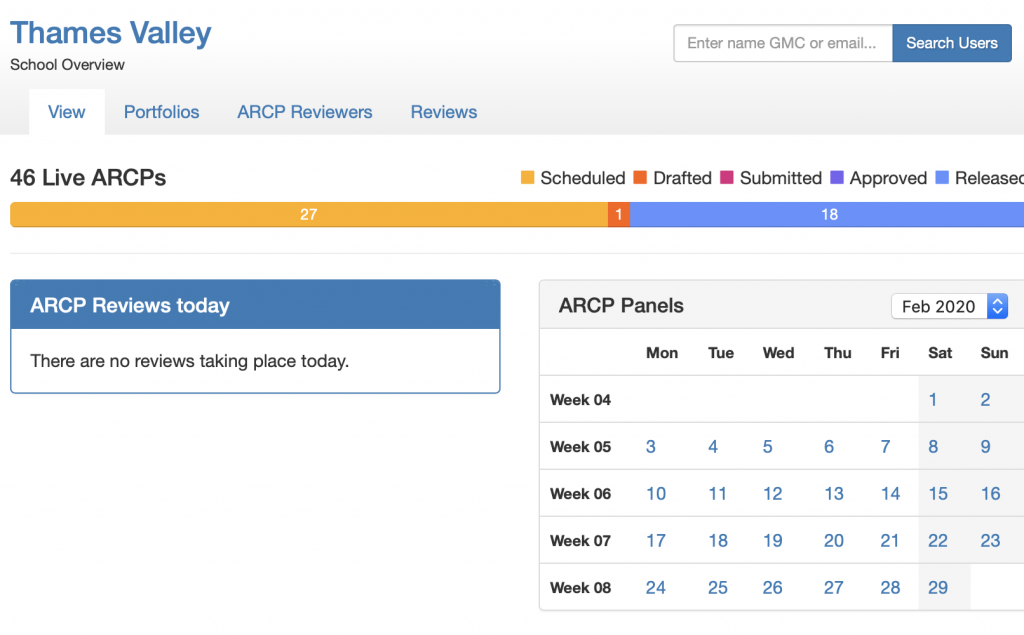Choose calendar date 7
This screenshot has width=1024, height=635.
[x=885, y=446]
